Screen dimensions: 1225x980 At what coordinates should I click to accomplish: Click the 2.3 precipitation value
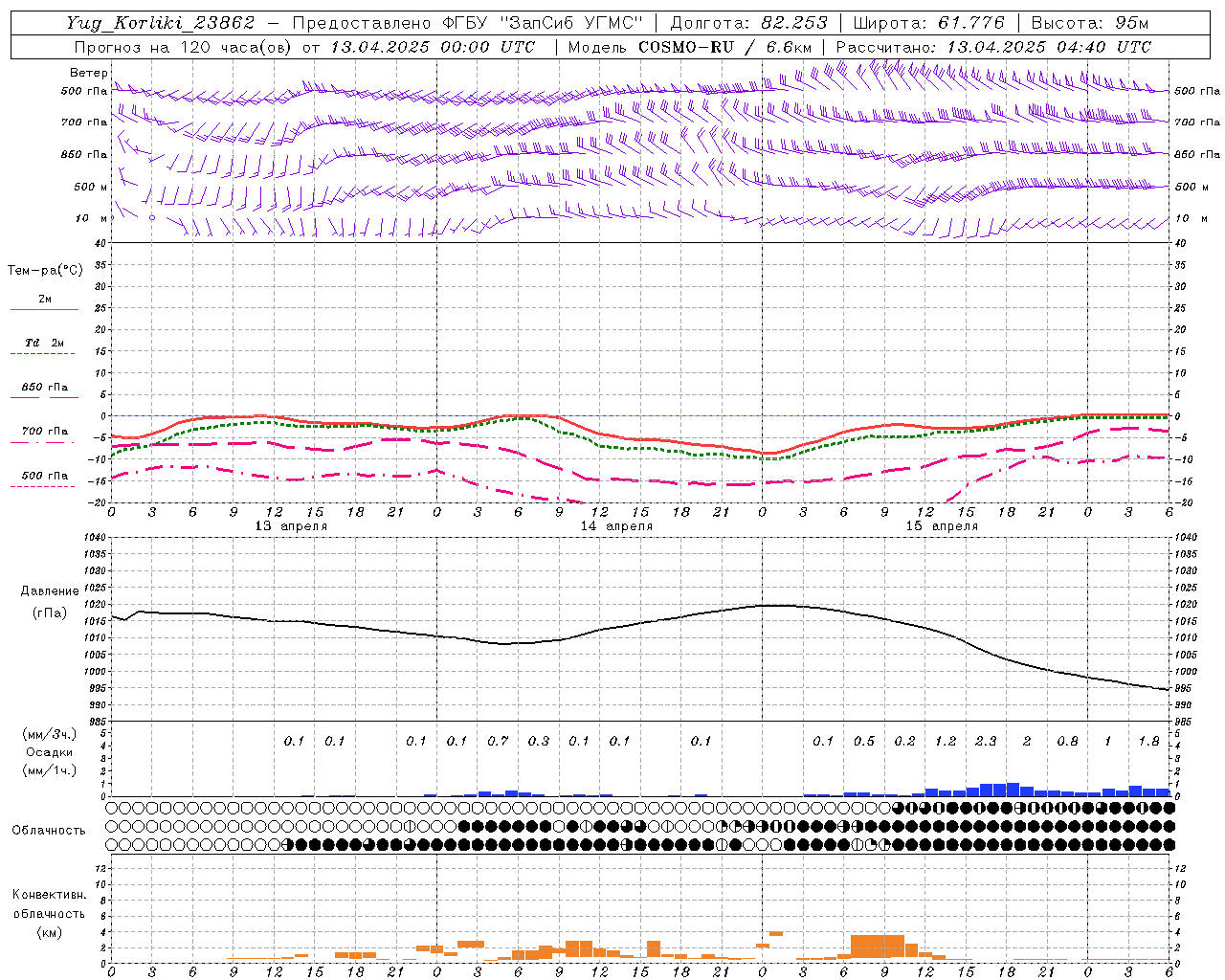(x=986, y=741)
